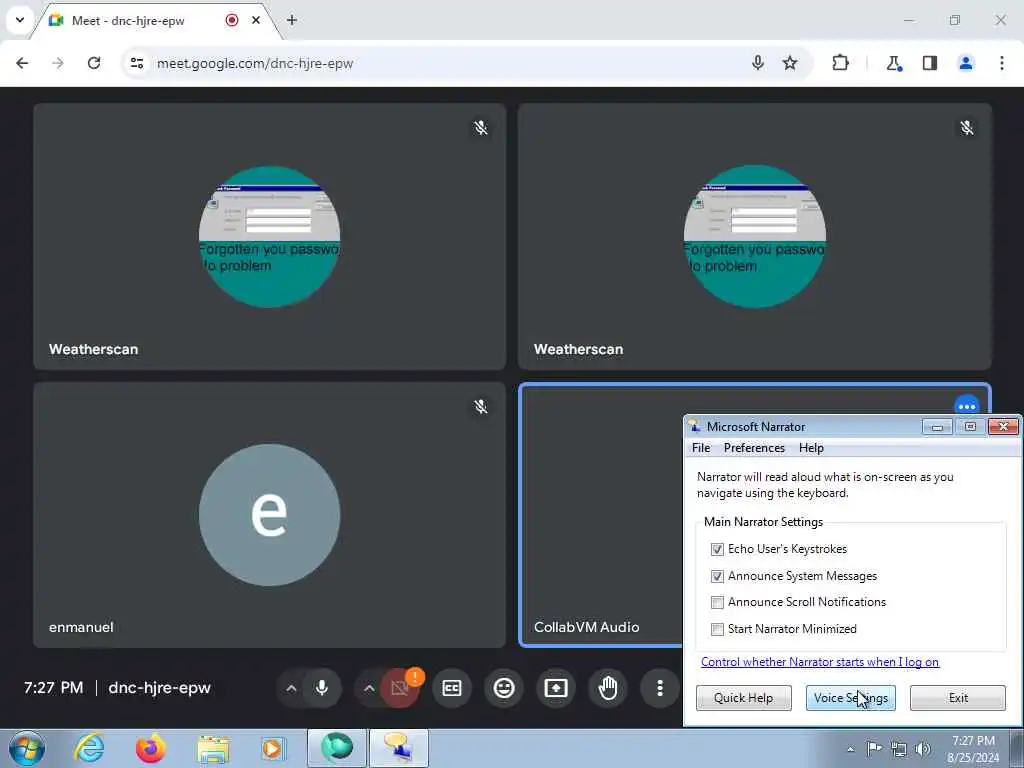
Task: Click the address bar URL meet.google.com
Action: [x=255, y=63]
